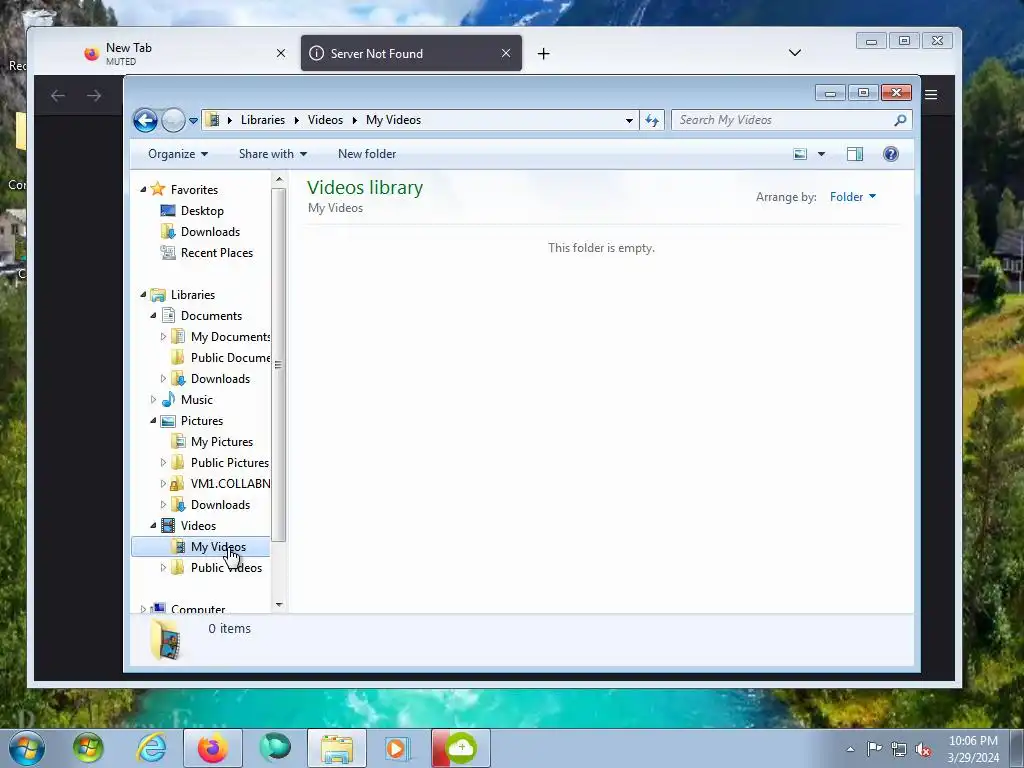Click the Explorer Forward arrow button
1024x768 pixels.
[x=173, y=120]
